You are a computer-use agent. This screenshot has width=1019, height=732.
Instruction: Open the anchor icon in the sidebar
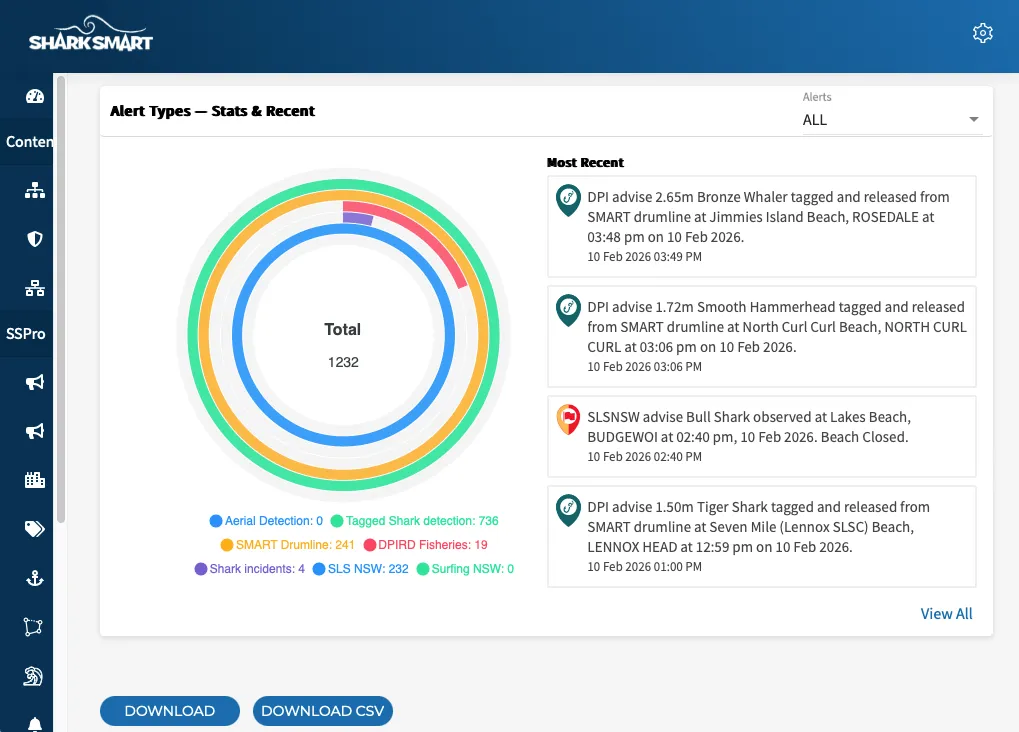pos(34,578)
